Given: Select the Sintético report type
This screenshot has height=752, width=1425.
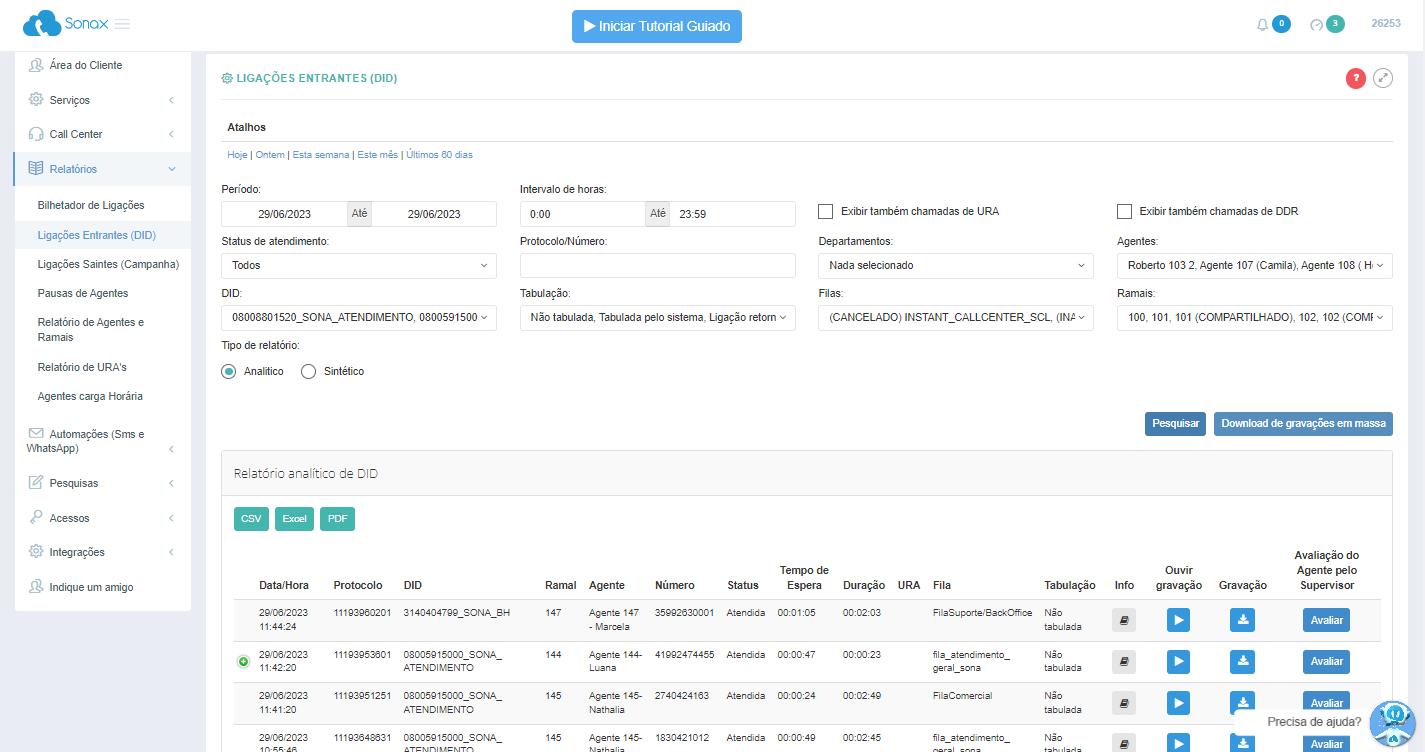Looking at the screenshot, I should [309, 371].
